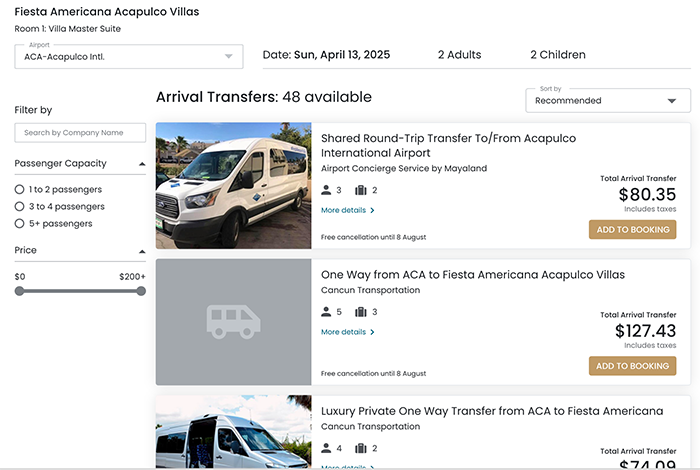This screenshot has width=700, height=470.
Task: Click luggage icon on One Way ACA transfer
Action: [x=361, y=312]
